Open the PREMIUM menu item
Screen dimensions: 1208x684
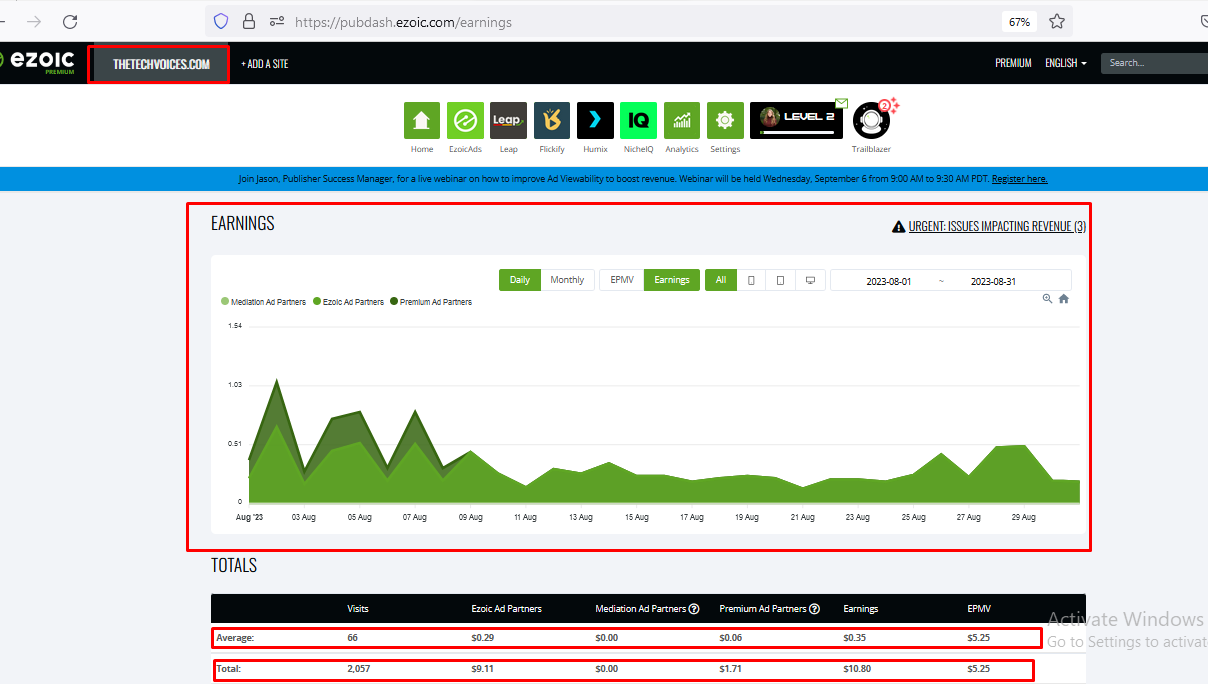(x=1013, y=63)
